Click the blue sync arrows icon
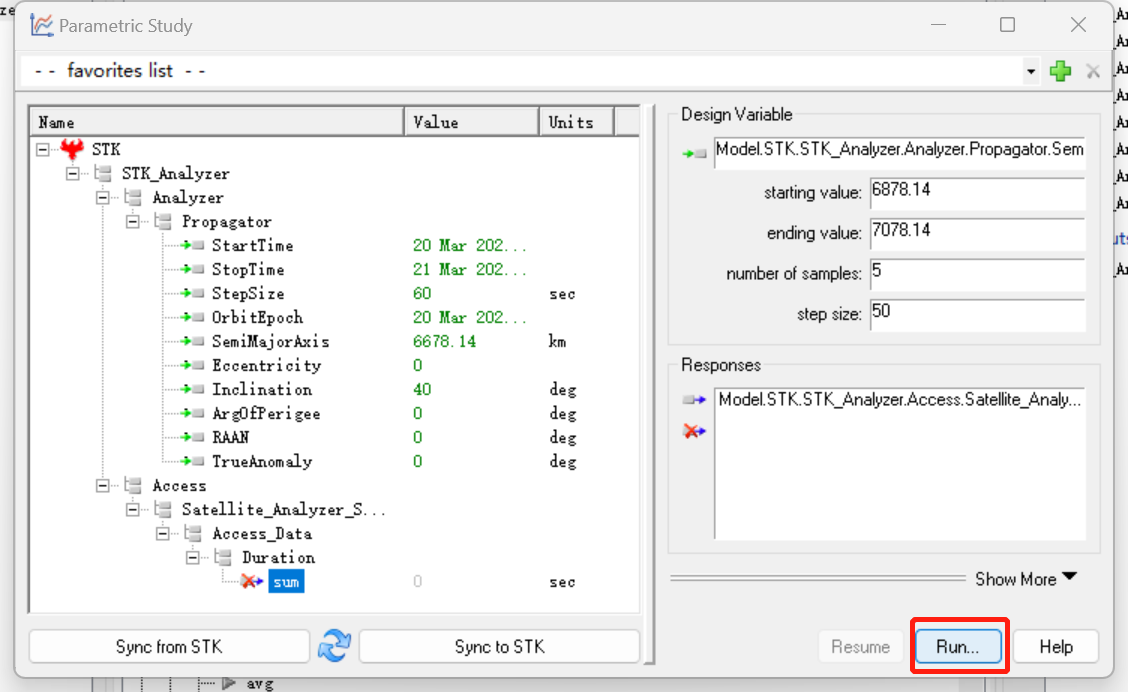Screen dimensions: 1128x692 point(334,647)
